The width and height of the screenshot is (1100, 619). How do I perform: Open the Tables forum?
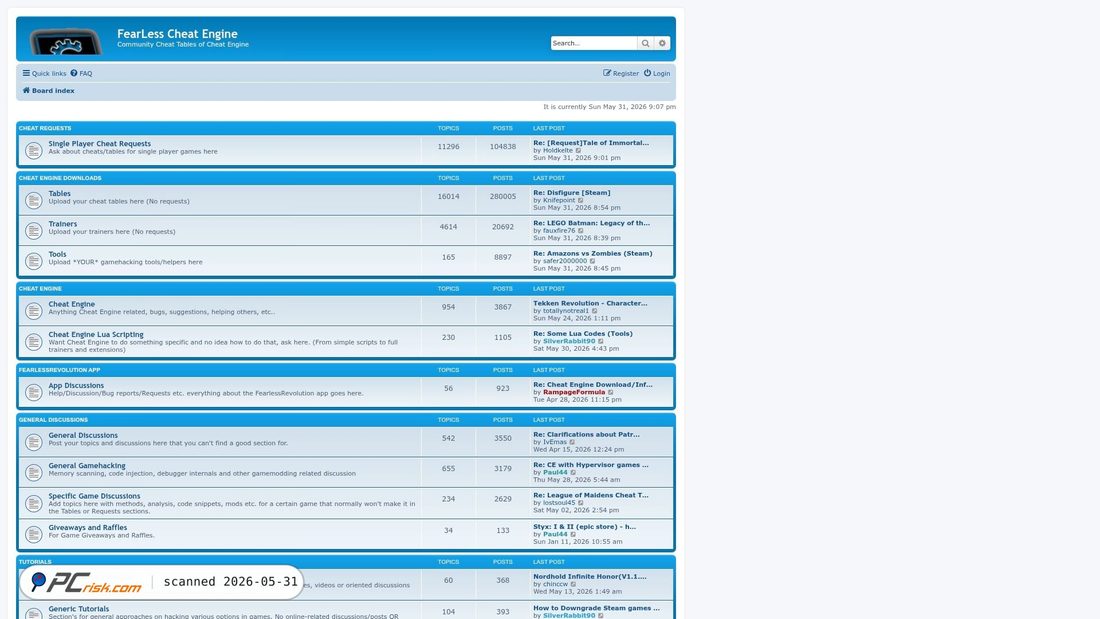pyautogui.click(x=60, y=194)
